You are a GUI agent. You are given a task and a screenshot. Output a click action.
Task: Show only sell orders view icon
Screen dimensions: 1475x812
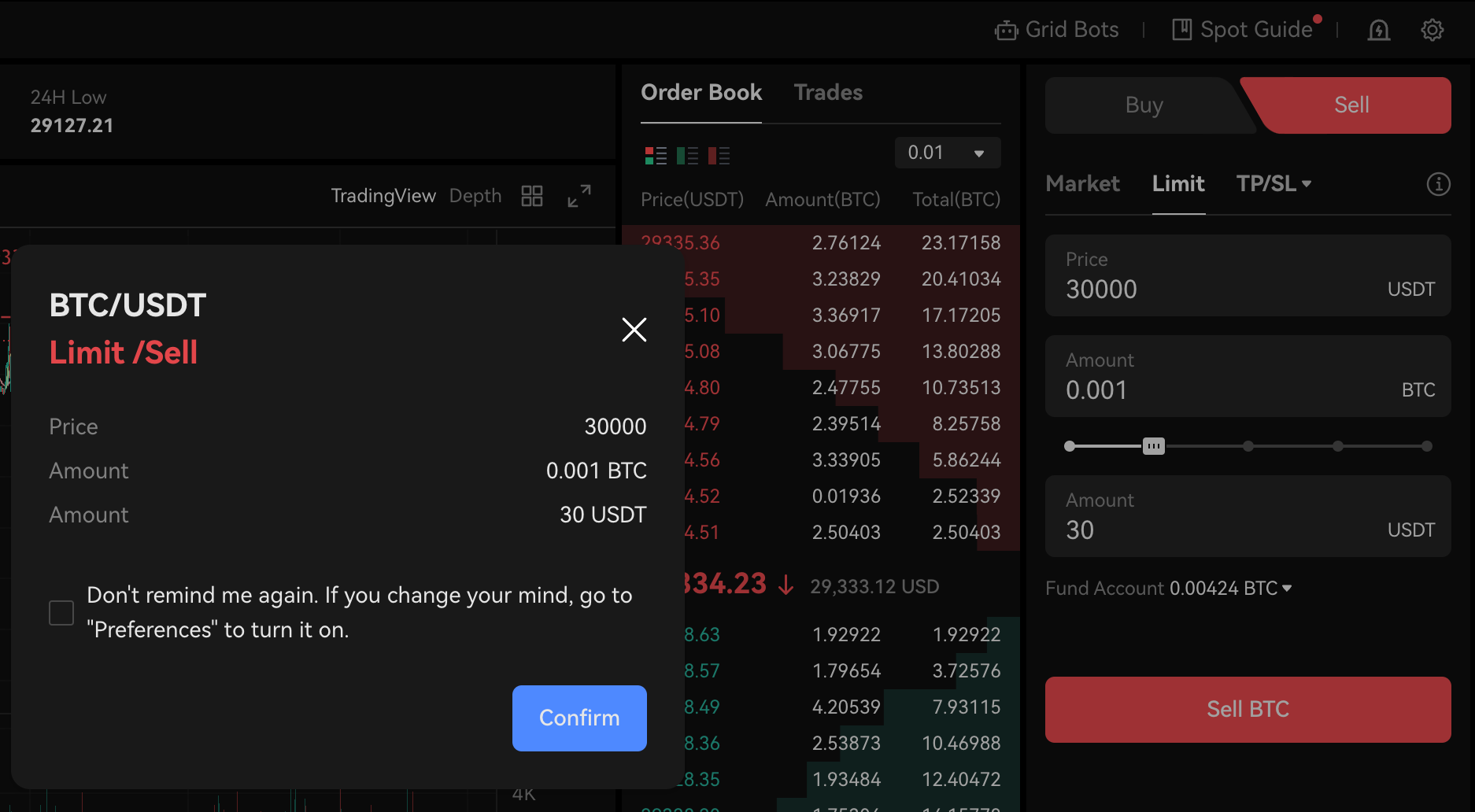tap(719, 156)
